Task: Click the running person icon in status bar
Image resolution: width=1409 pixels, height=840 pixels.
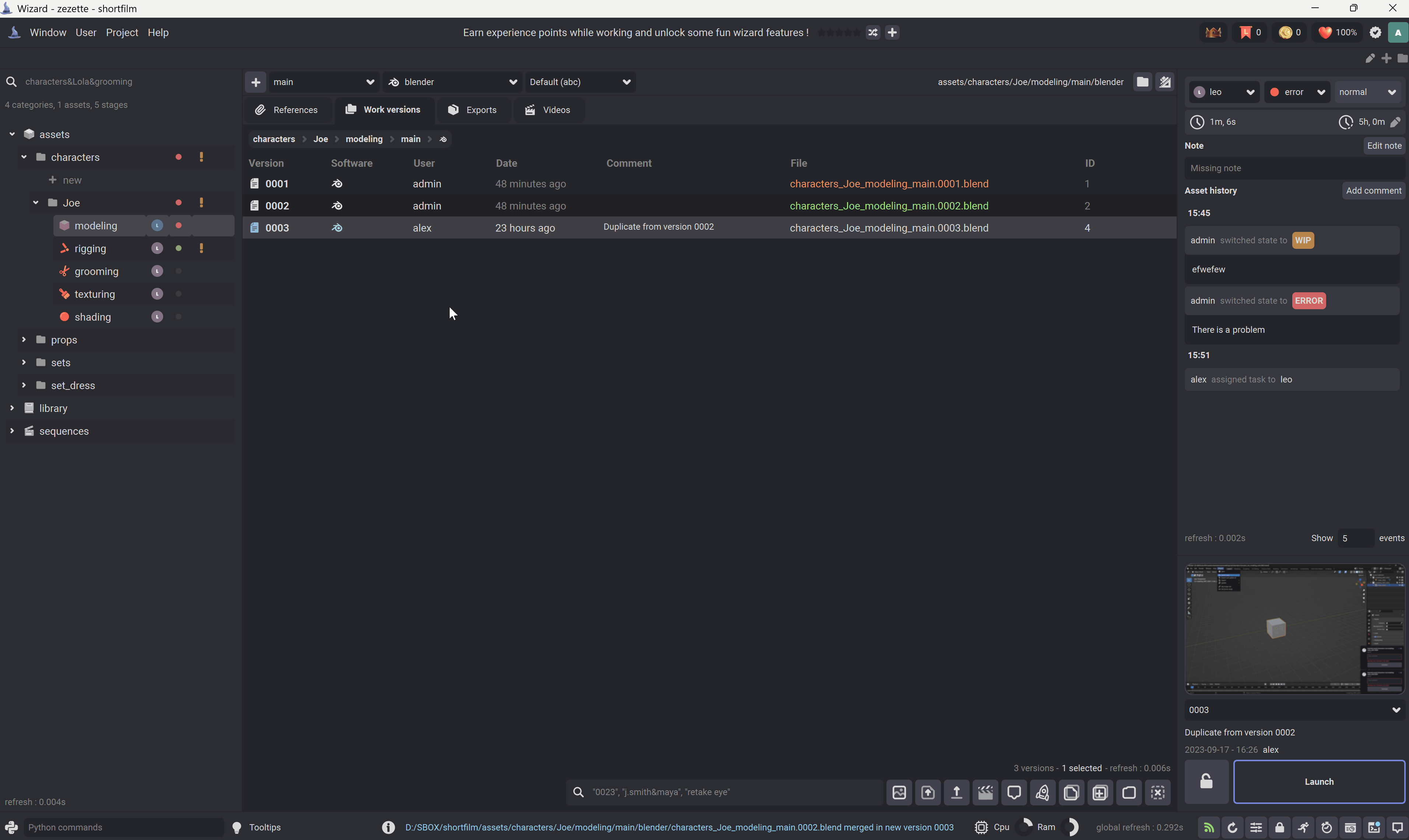Action: pos(1303,827)
